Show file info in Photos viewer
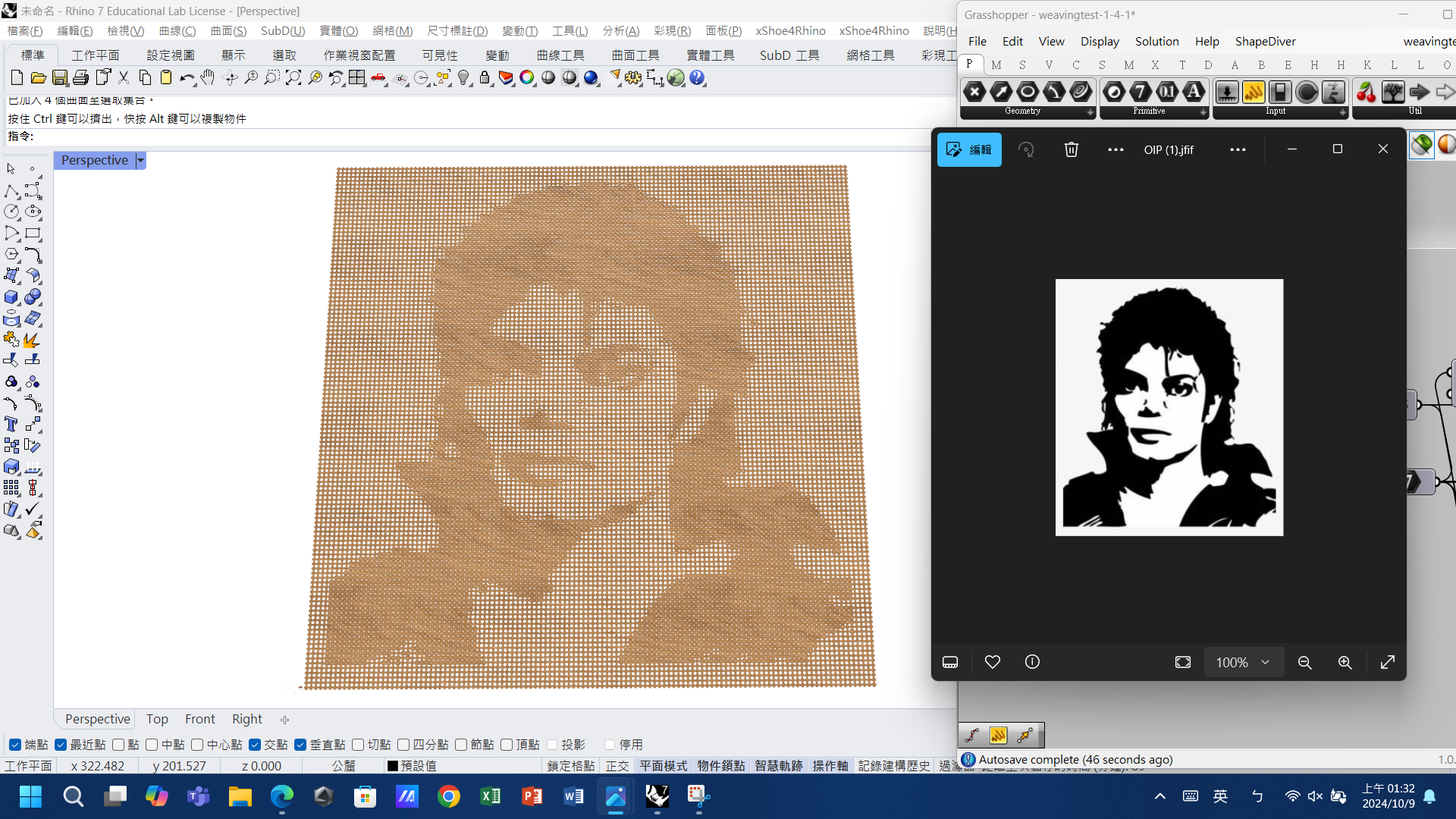 1032,662
